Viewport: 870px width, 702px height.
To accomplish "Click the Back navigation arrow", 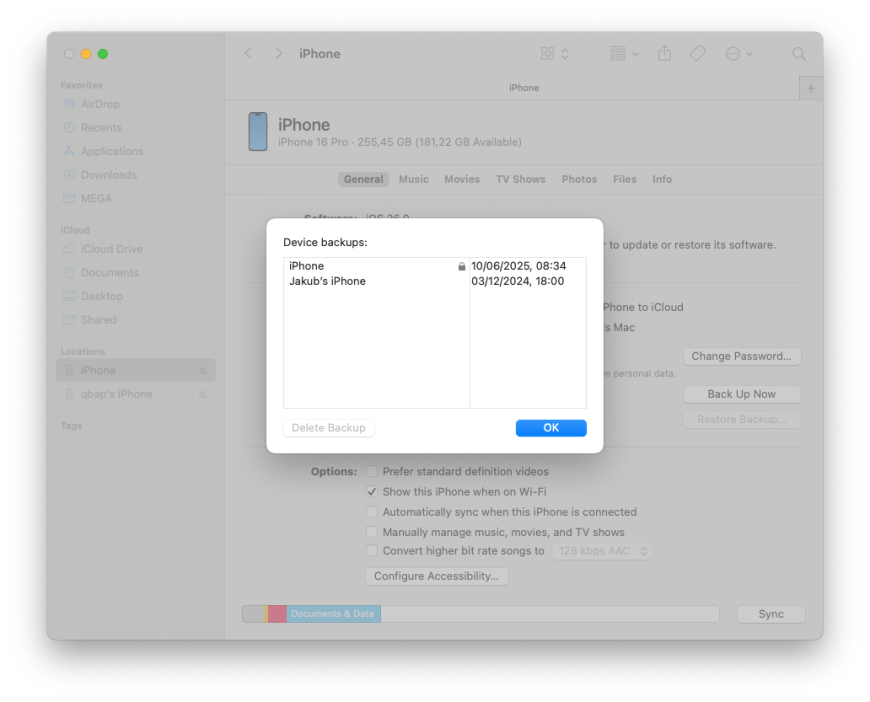I will click(x=248, y=54).
